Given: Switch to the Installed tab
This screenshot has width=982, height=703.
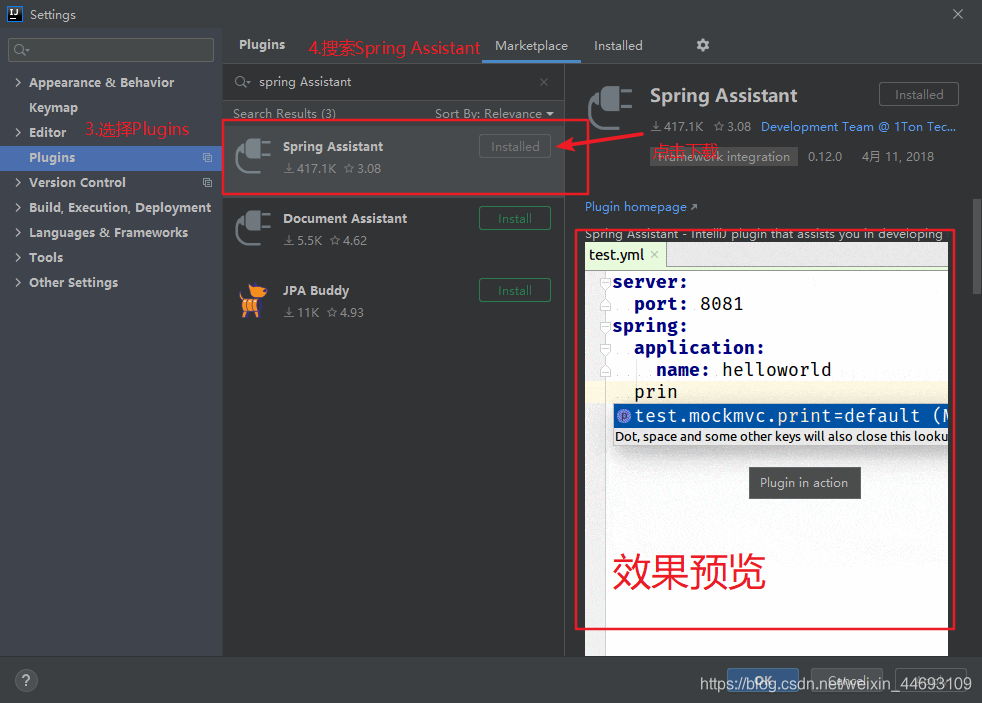Looking at the screenshot, I should [x=618, y=46].
